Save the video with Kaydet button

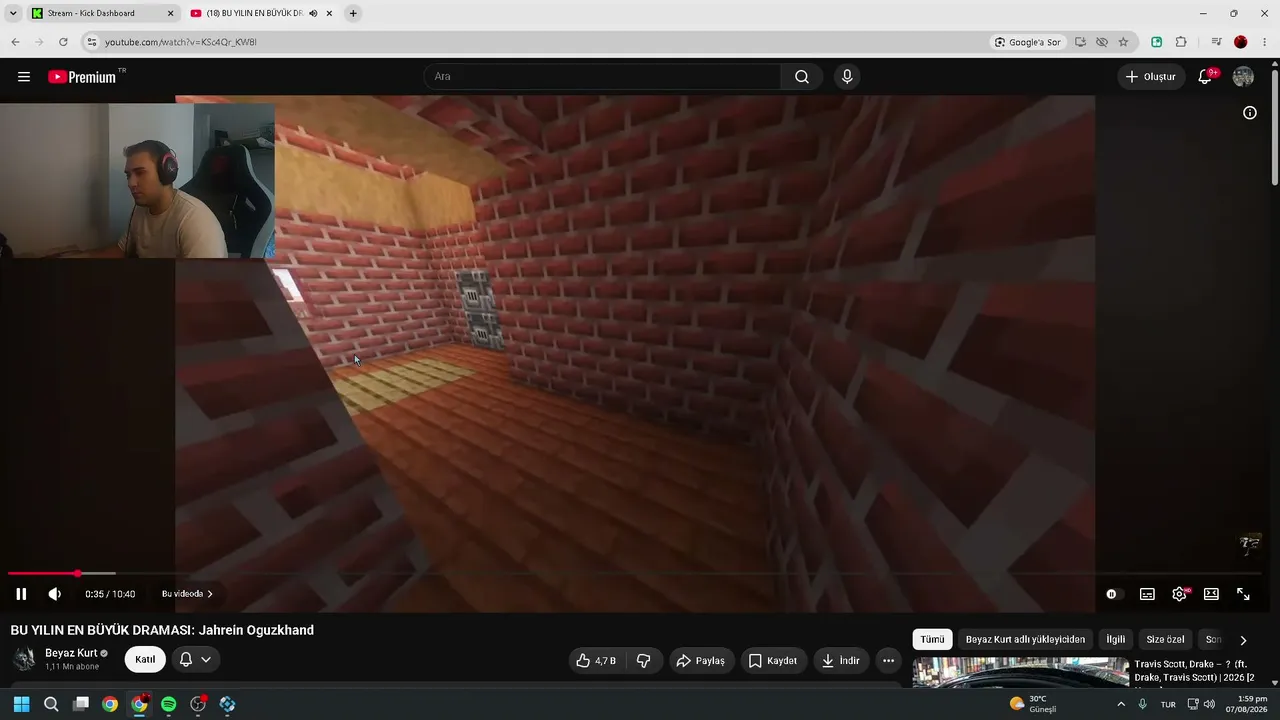point(773,661)
